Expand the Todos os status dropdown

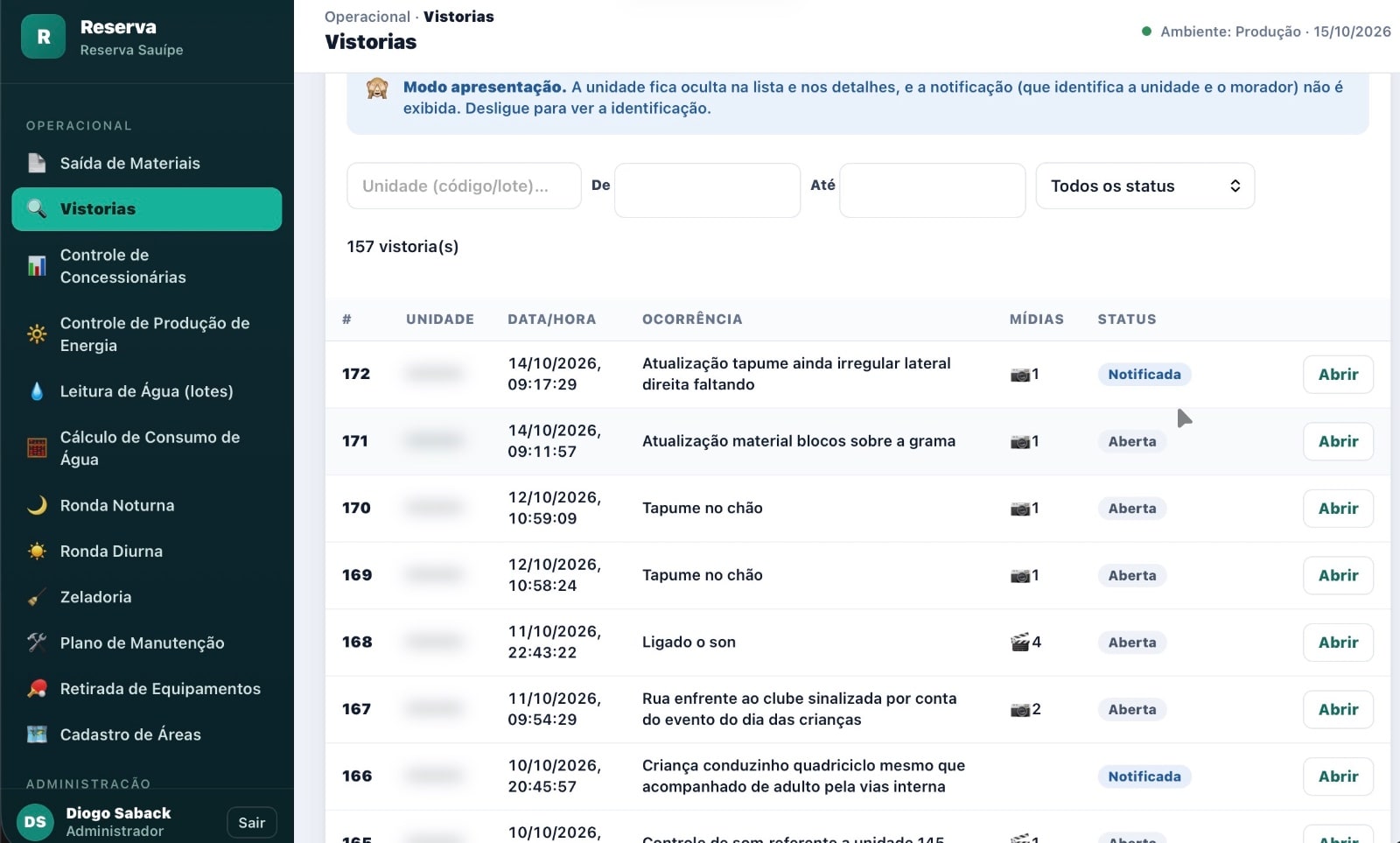(1144, 186)
